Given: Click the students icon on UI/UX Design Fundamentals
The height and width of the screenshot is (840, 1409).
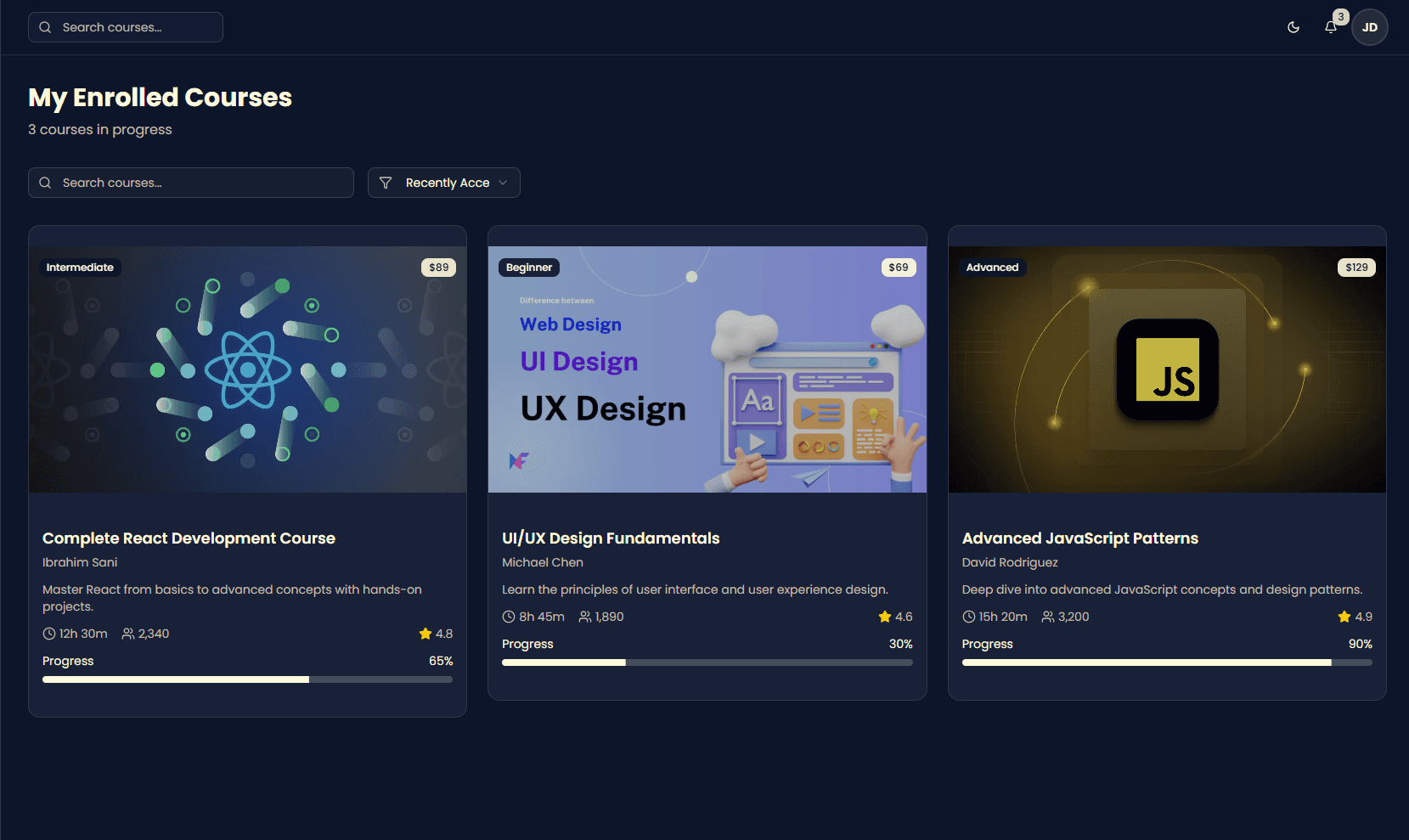Looking at the screenshot, I should (x=584, y=616).
